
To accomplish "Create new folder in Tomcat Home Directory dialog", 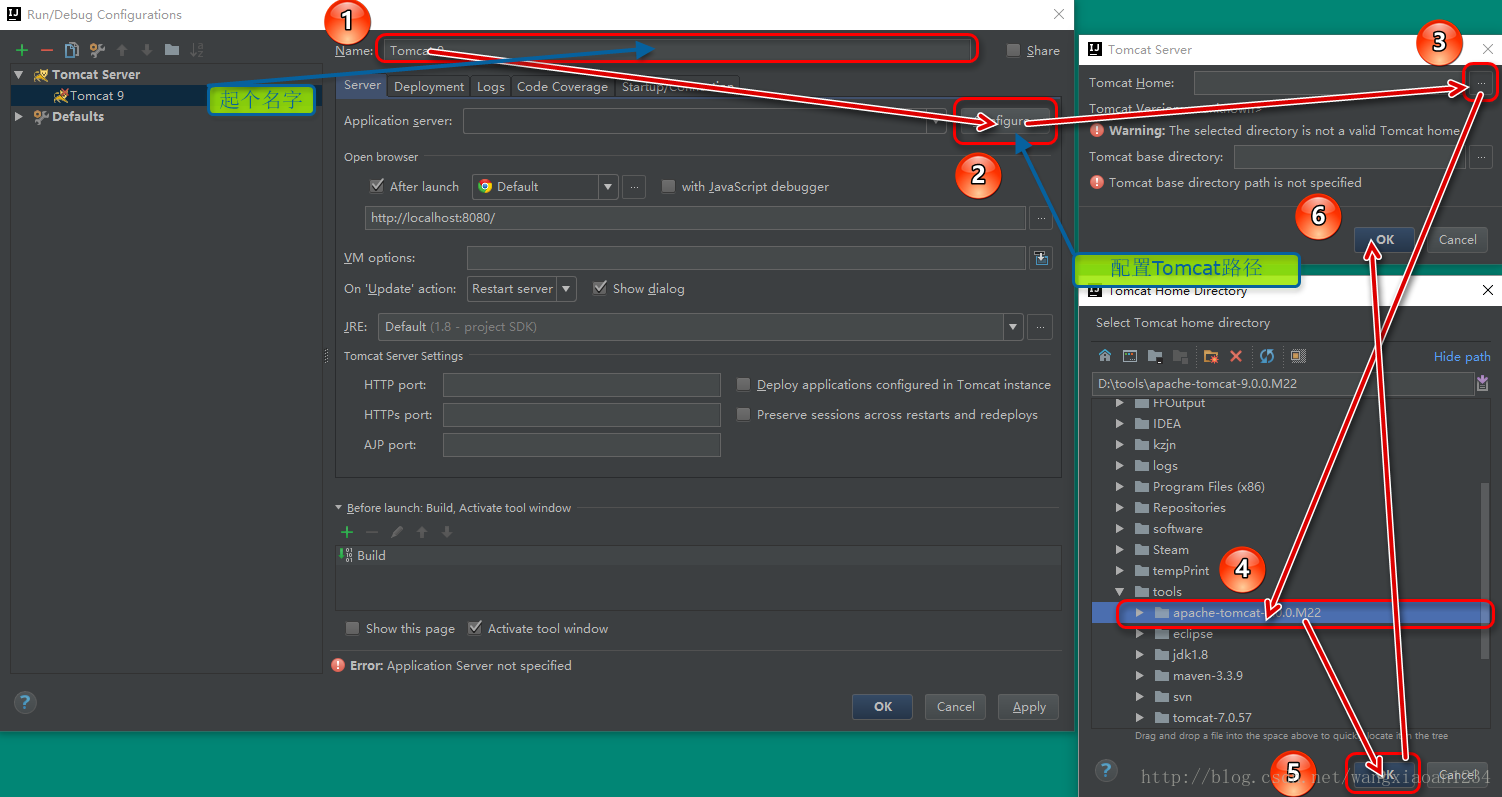I will pos(1211,356).
